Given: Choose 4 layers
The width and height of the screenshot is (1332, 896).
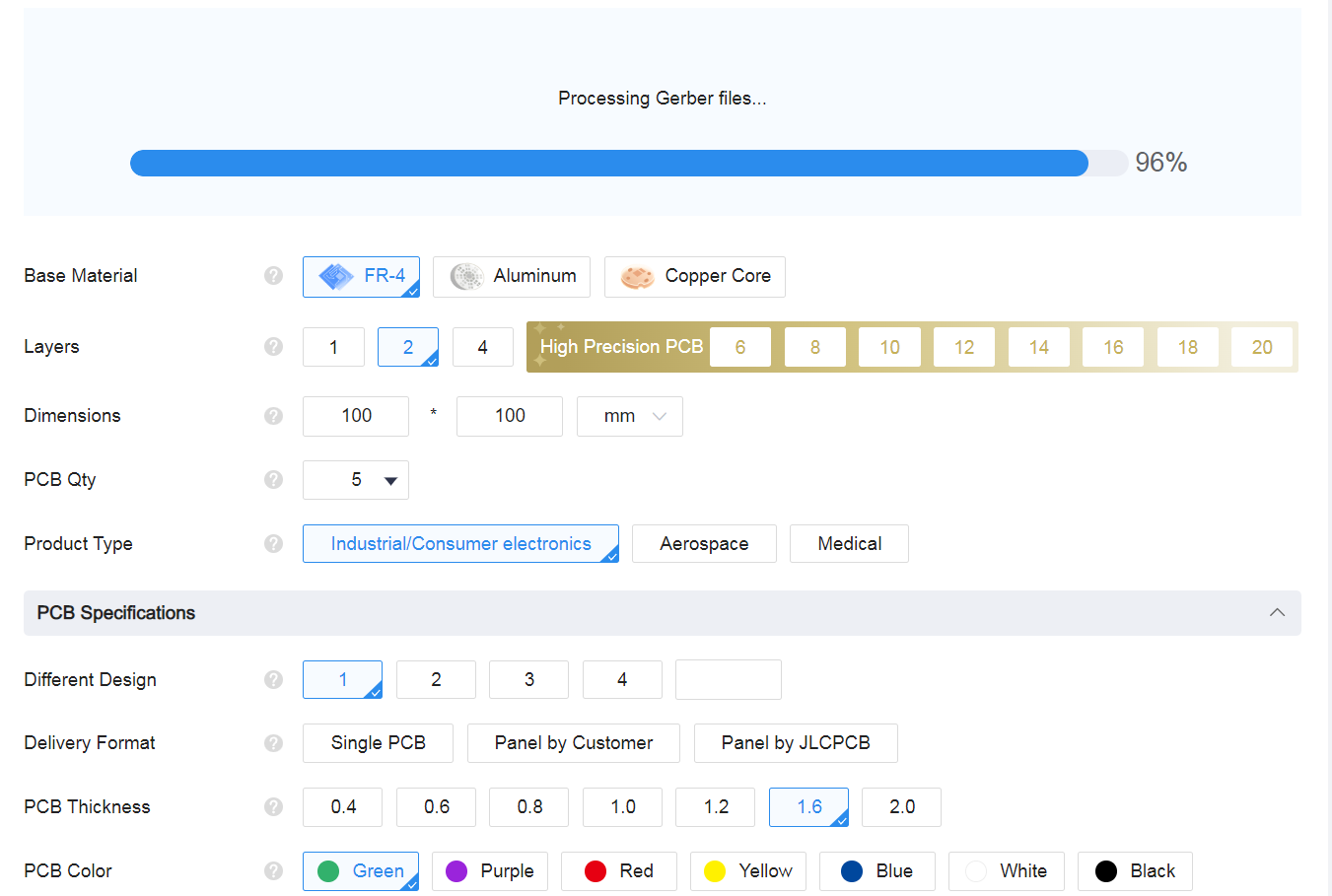Looking at the screenshot, I should coord(483,347).
